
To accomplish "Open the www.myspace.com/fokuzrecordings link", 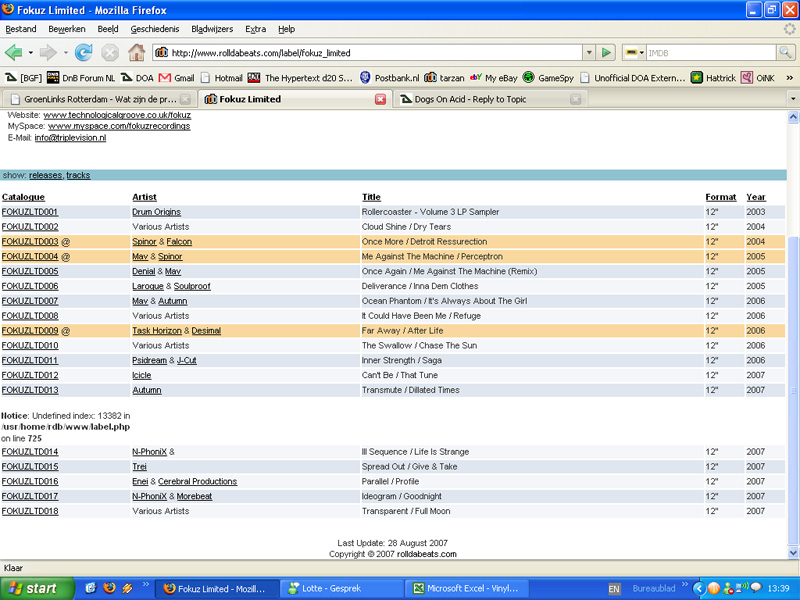I will [119, 126].
